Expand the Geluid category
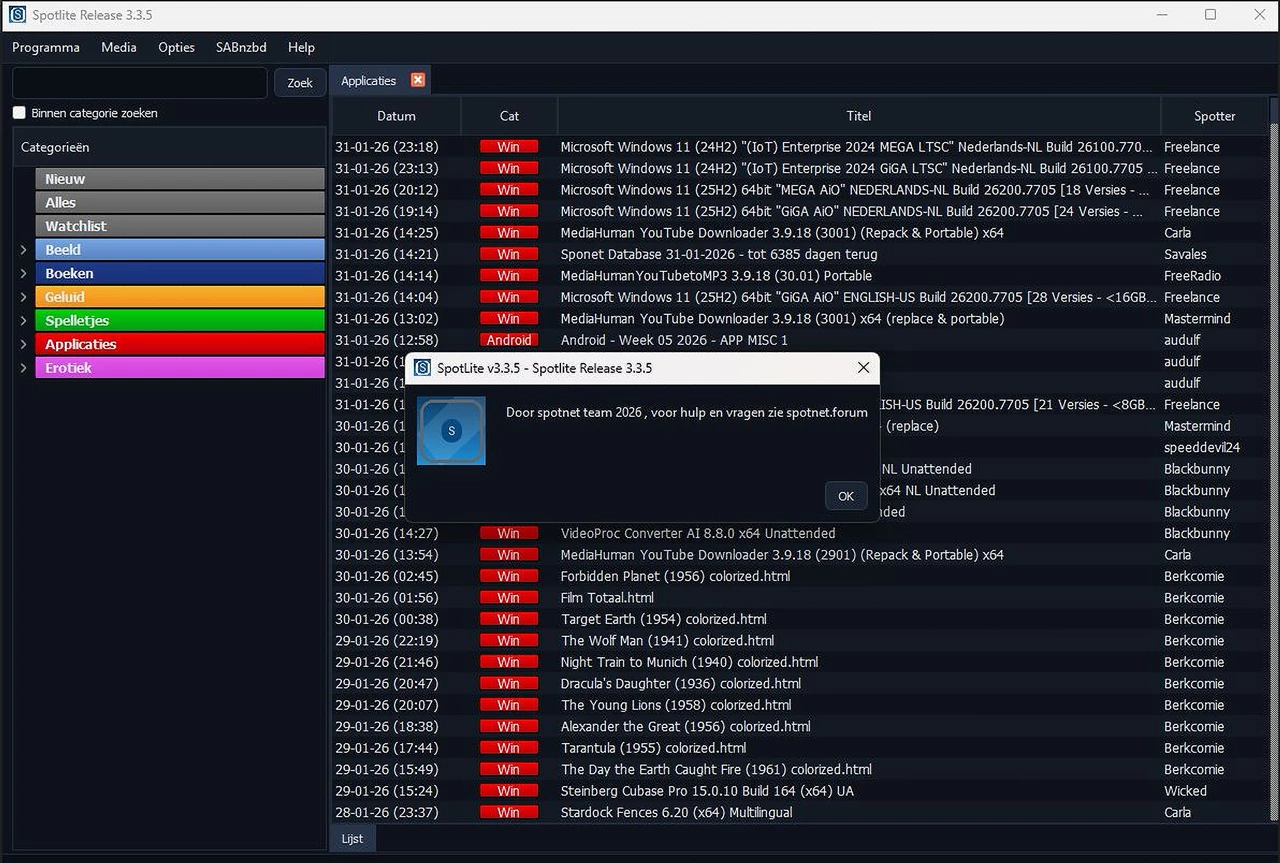 point(22,296)
